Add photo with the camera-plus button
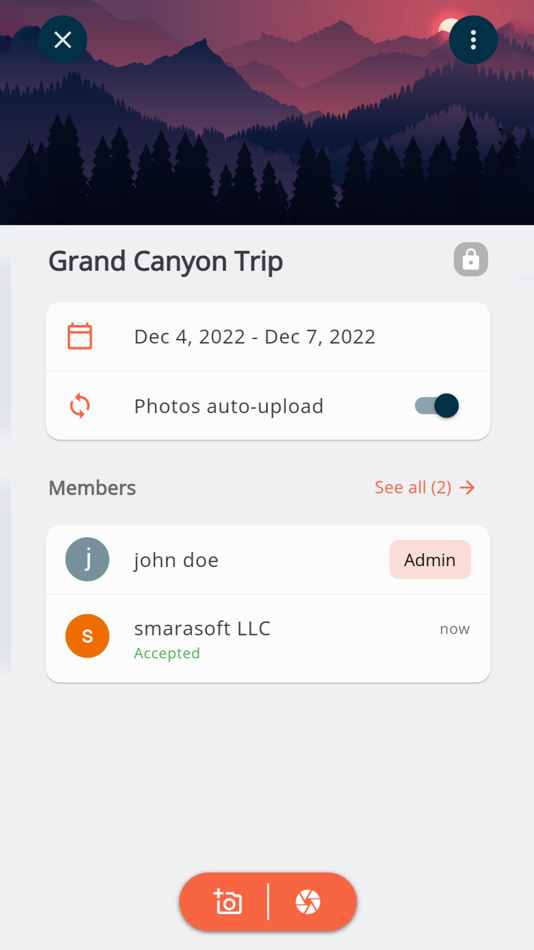 (228, 902)
